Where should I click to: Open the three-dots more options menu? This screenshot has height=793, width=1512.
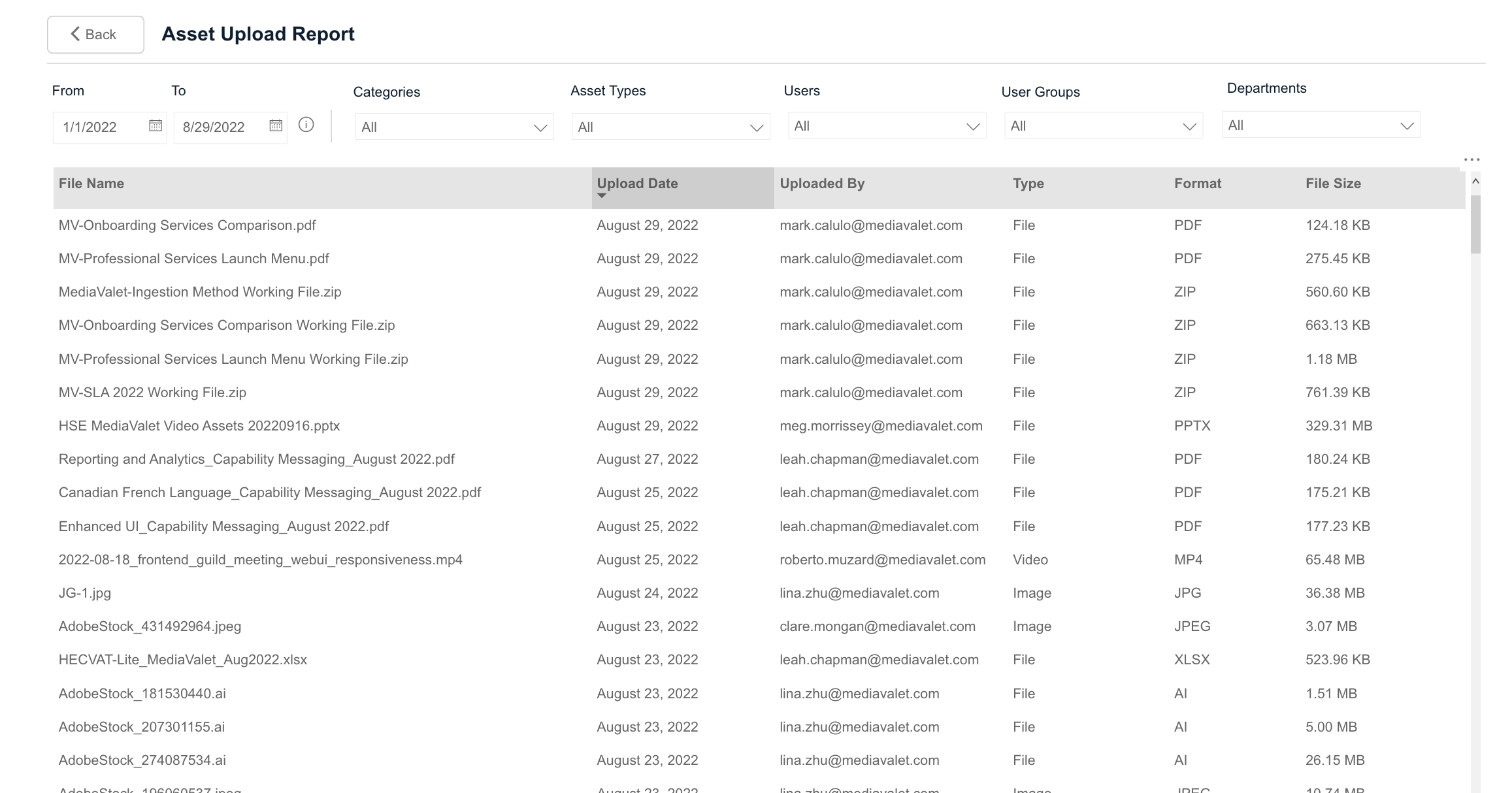1471,159
